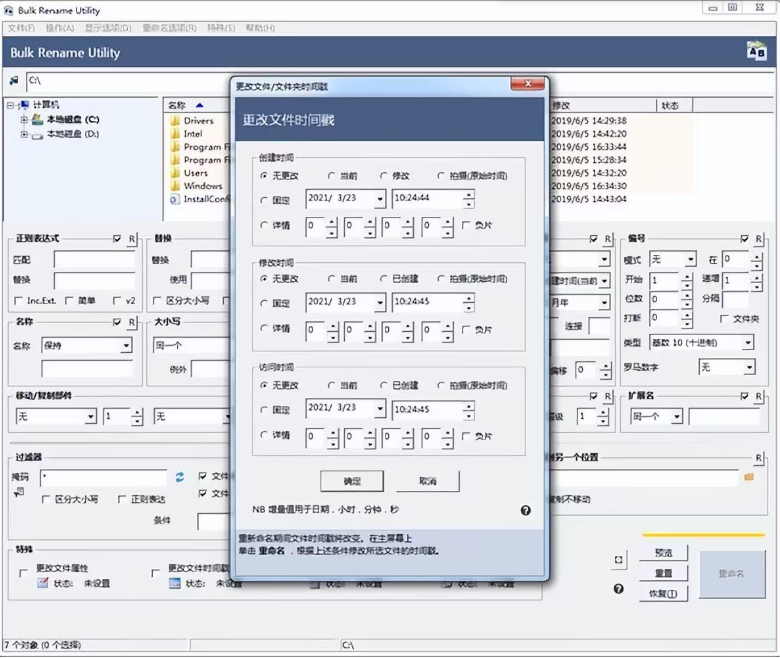The image size is (780, 659).
Task: Click the Bulk Rename Utility logo icon
Action: pos(756,52)
